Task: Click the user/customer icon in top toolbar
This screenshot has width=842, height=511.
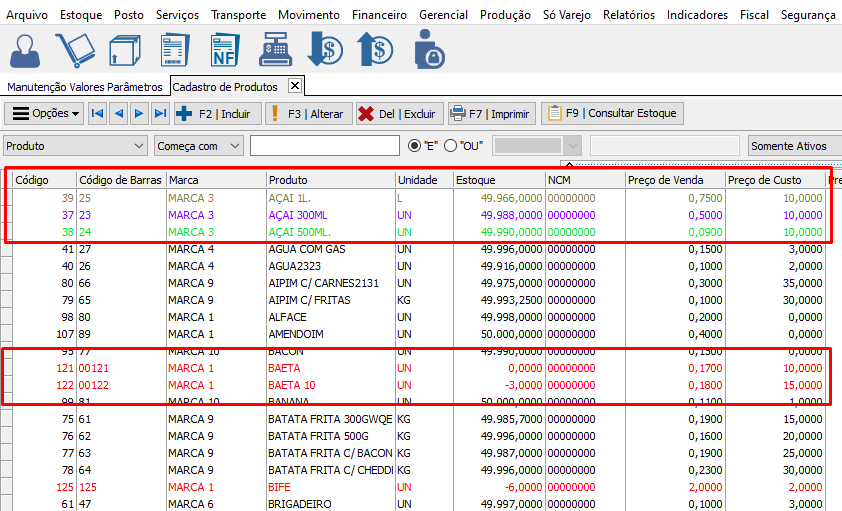Action: coord(26,49)
